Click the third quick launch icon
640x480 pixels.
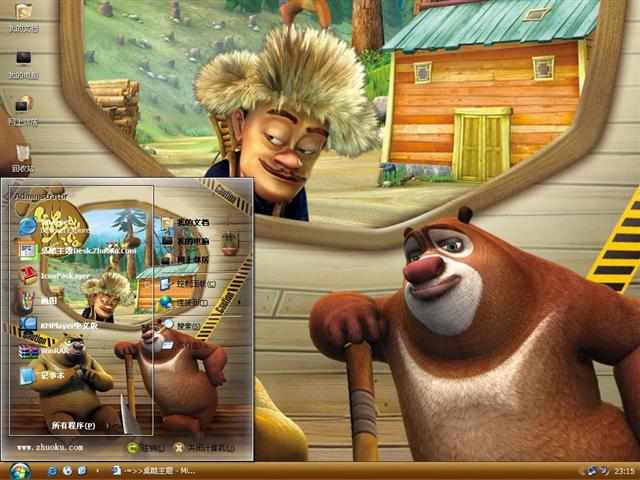tap(82, 471)
